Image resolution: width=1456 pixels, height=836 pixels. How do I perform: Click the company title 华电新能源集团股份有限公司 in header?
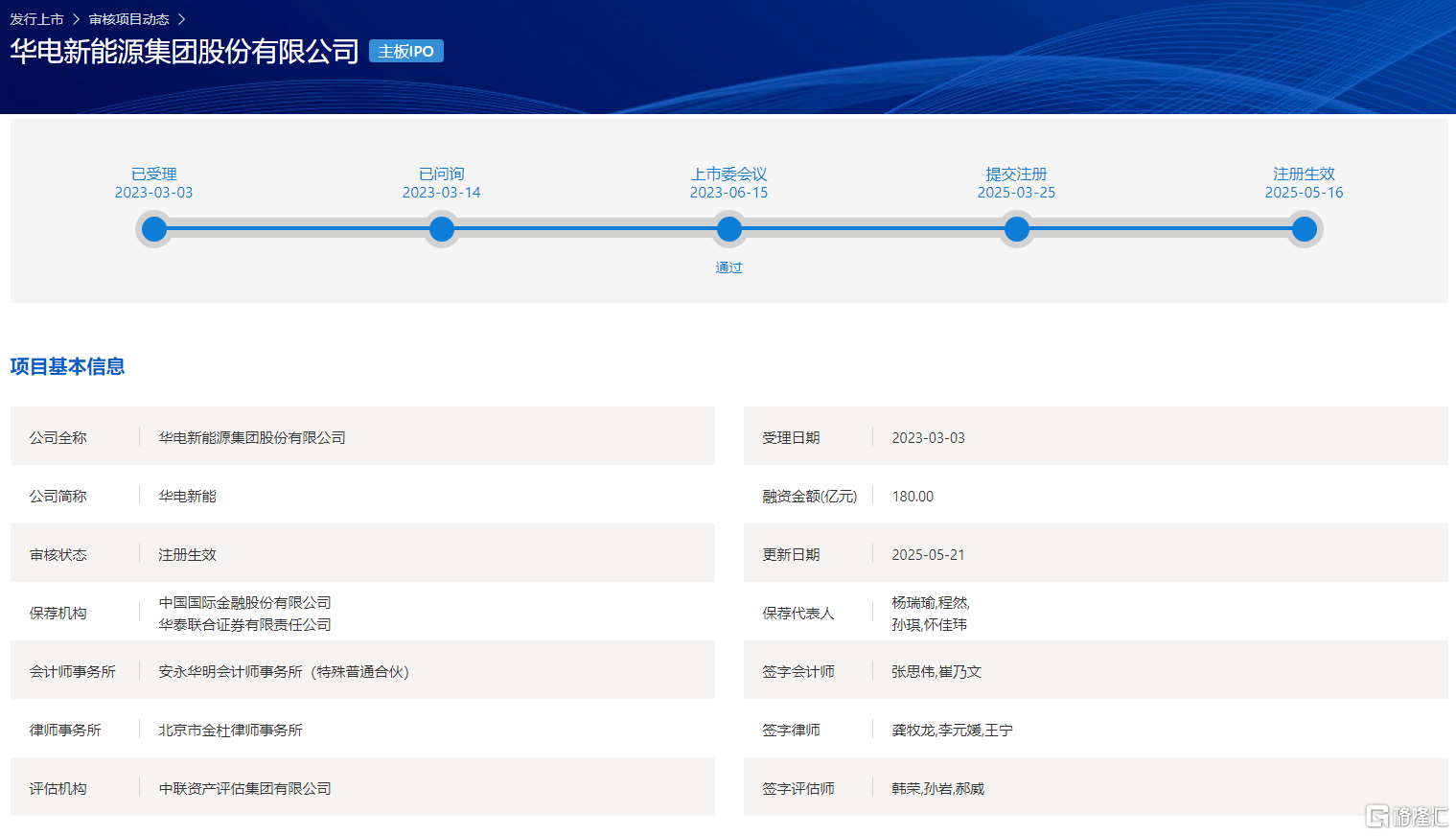pyautogui.click(x=184, y=52)
